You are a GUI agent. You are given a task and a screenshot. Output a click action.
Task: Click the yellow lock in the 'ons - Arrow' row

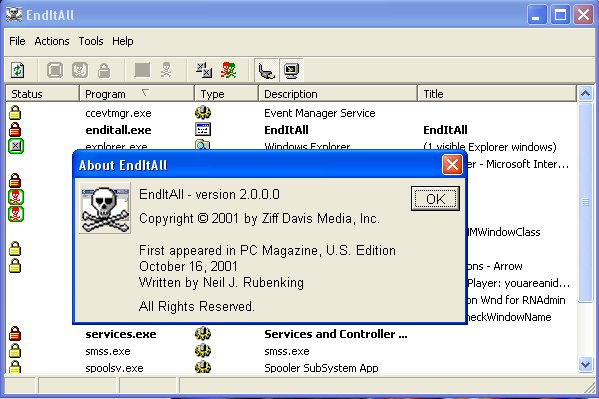click(x=15, y=266)
